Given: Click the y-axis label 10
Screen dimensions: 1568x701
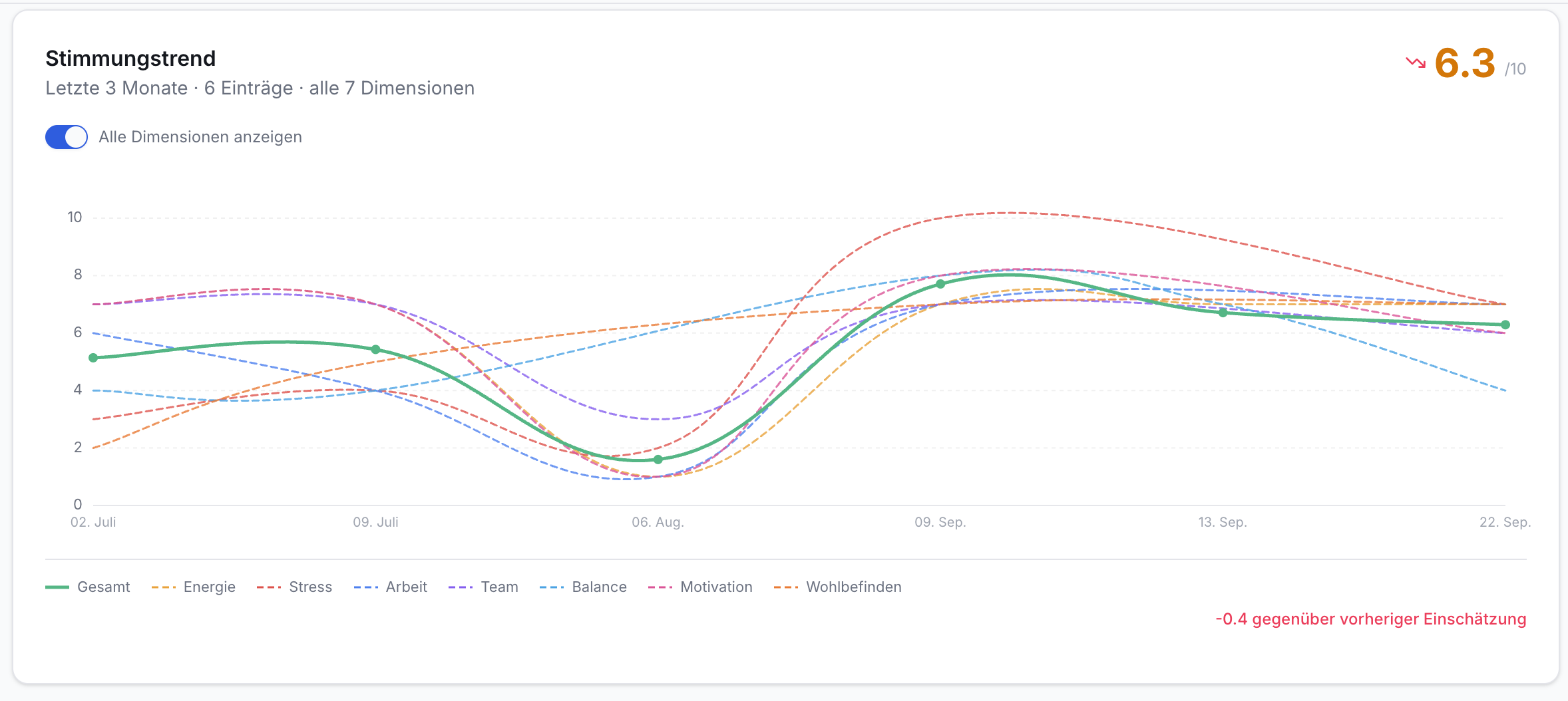Looking at the screenshot, I should (75, 217).
